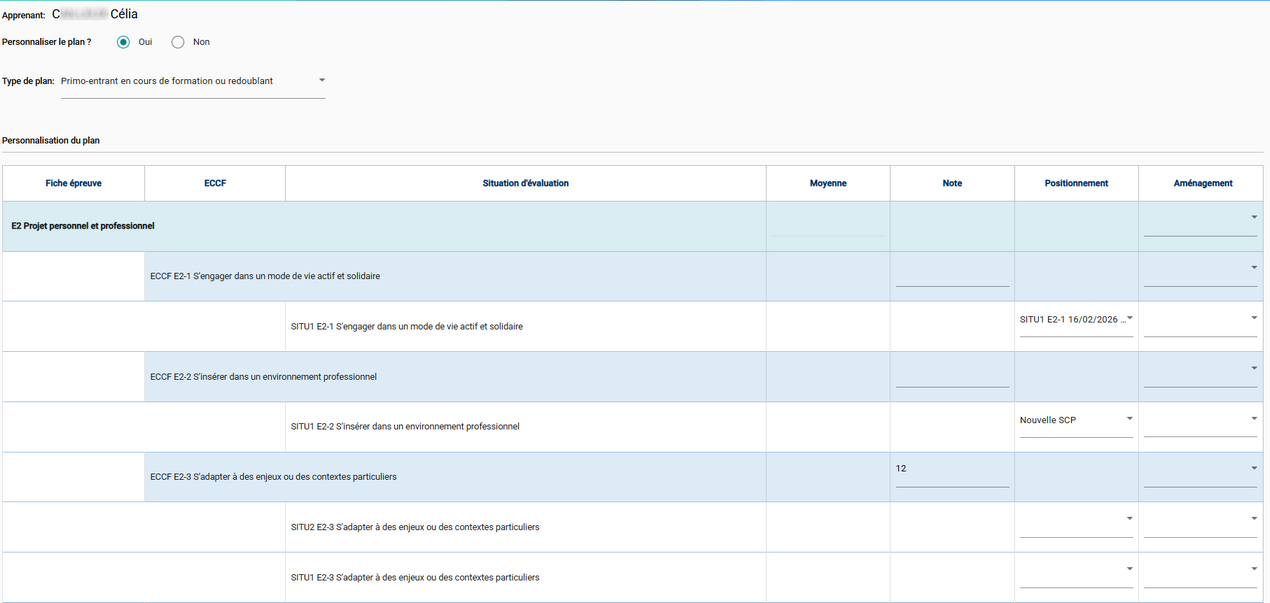Select the "Oui" radio for Personnaliser le plan
Image resolution: width=1270 pixels, height=603 pixels.
point(121,42)
